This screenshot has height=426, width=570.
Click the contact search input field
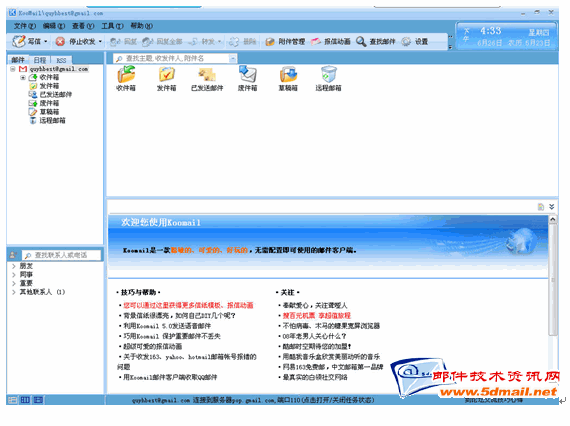click(61, 255)
